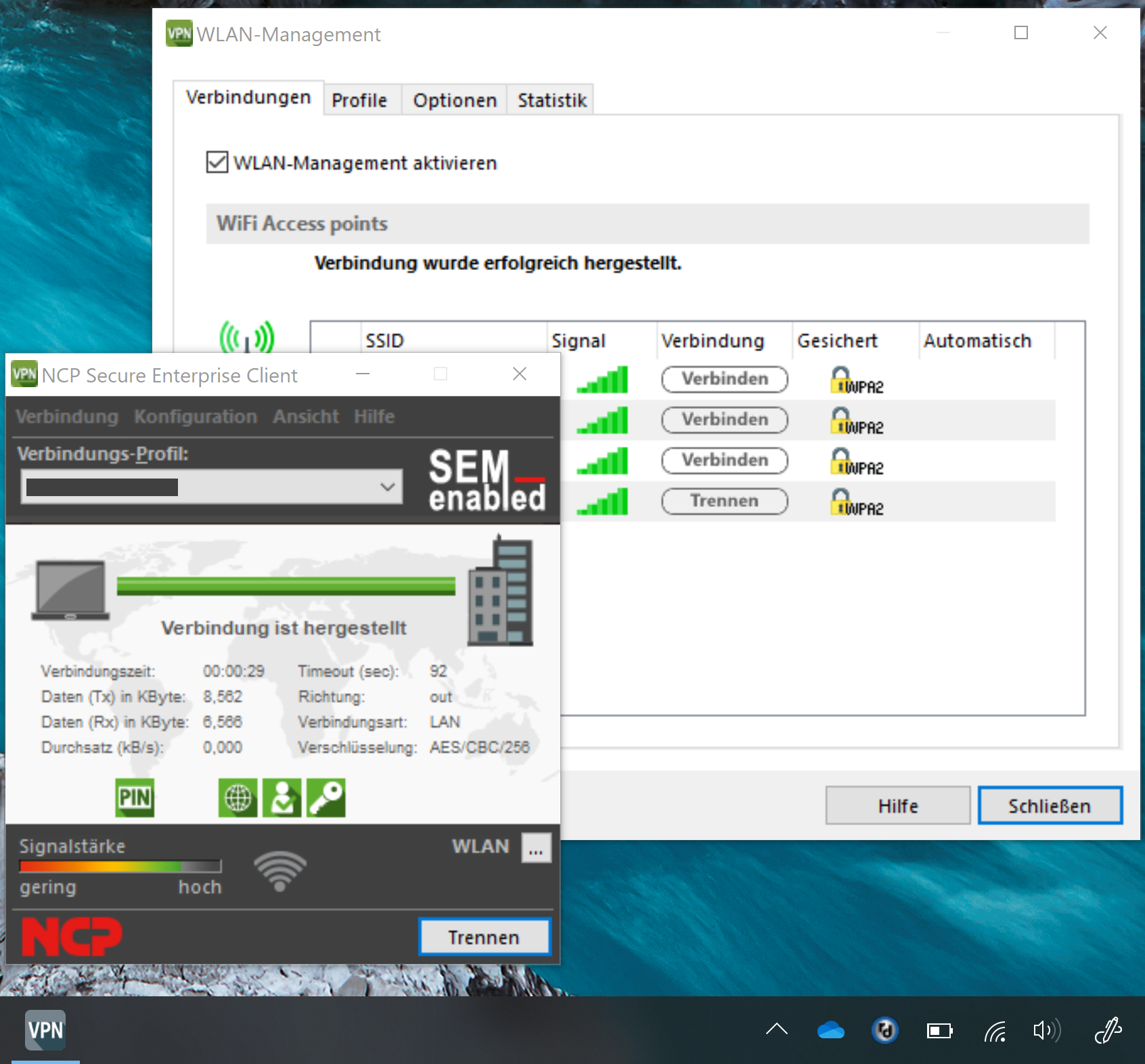The image size is (1145, 1064).
Task: Click the WPA2 lock icon in the first row
Action: tap(857, 380)
